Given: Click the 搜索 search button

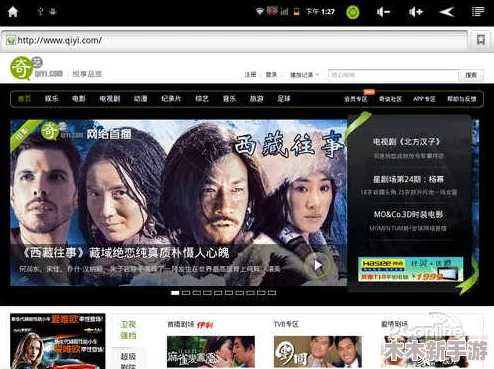Looking at the screenshot, I should point(471,75).
